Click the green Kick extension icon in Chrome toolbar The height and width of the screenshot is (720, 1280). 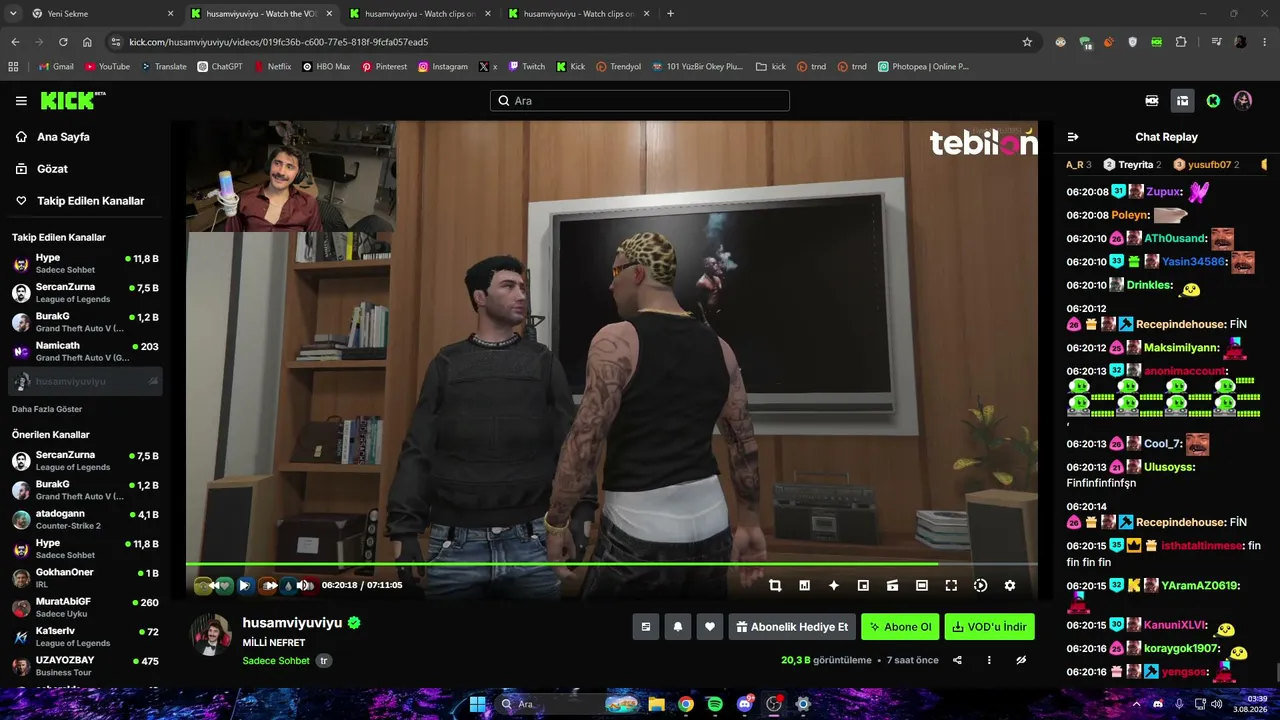pos(1157,42)
